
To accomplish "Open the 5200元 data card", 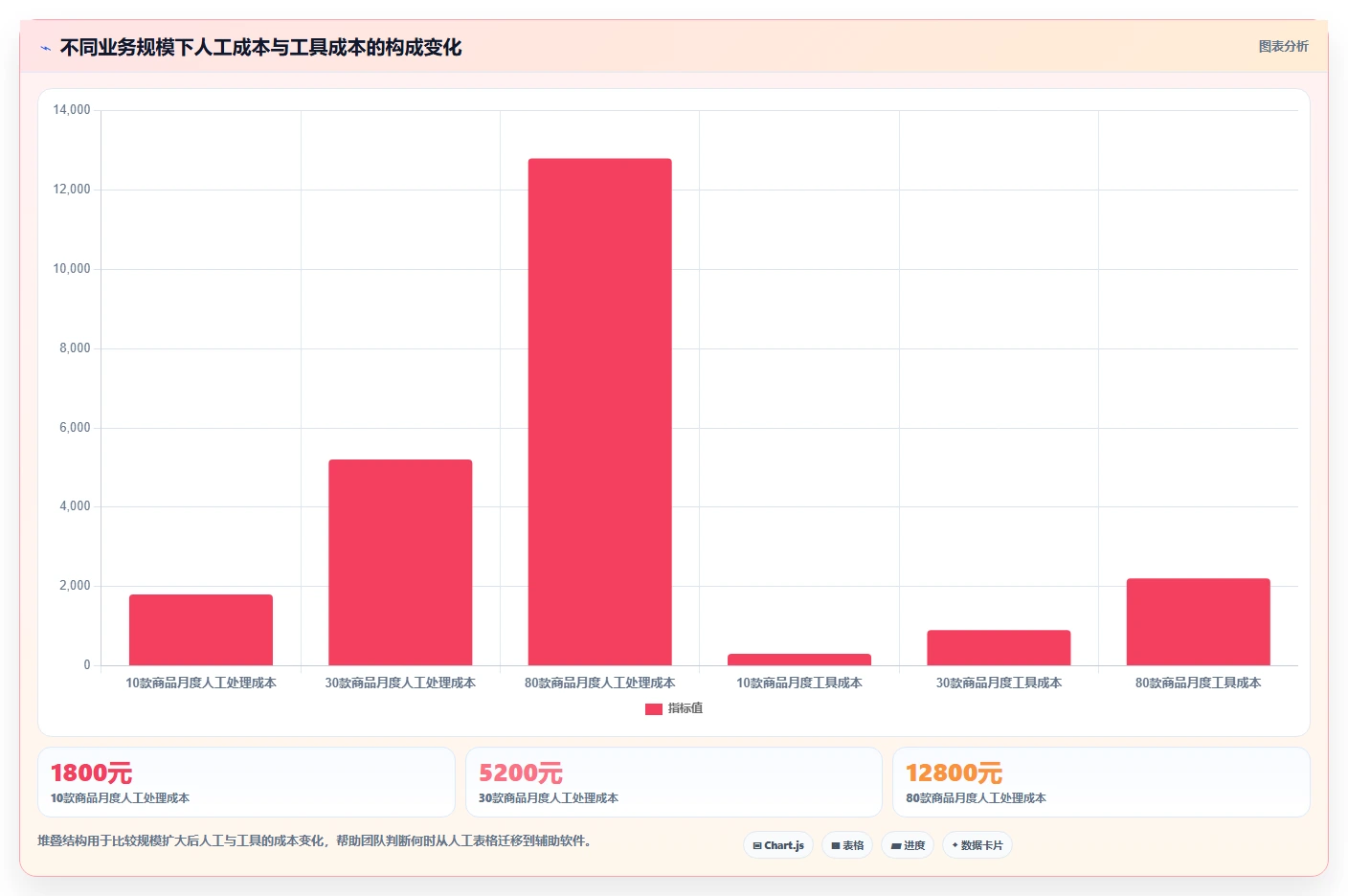I will (674, 782).
